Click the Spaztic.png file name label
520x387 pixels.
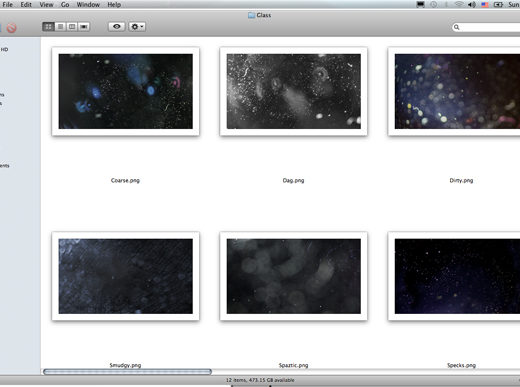[x=293, y=365]
